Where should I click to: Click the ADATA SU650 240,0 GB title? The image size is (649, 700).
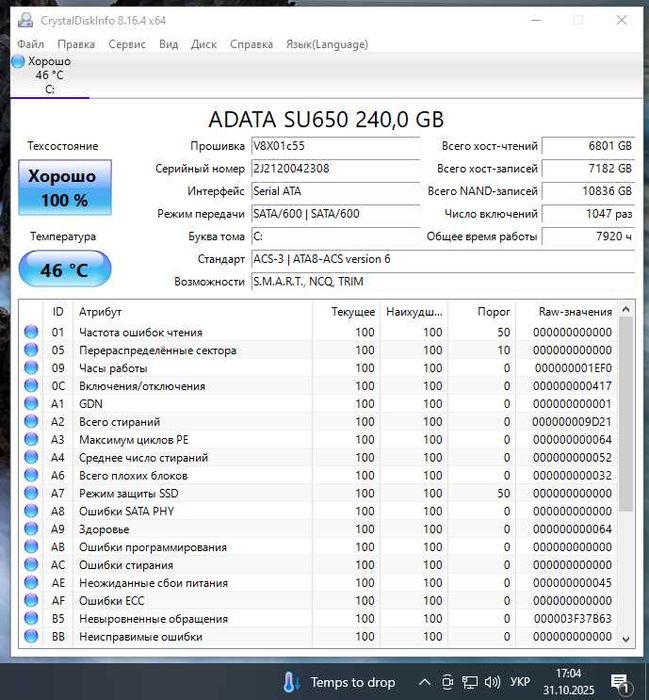click(326, 119)
